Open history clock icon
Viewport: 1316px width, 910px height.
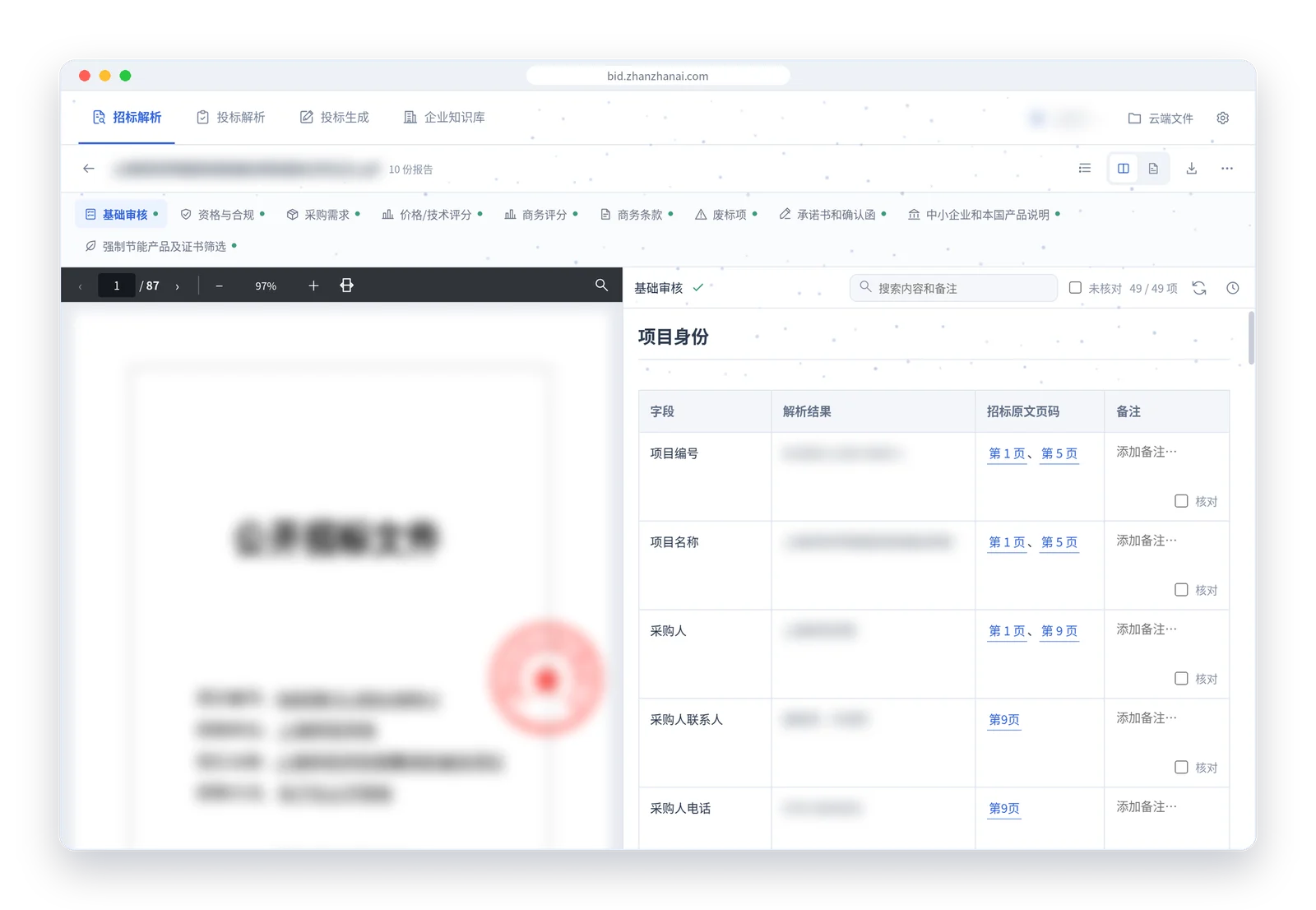click(x=1233, y=288)
